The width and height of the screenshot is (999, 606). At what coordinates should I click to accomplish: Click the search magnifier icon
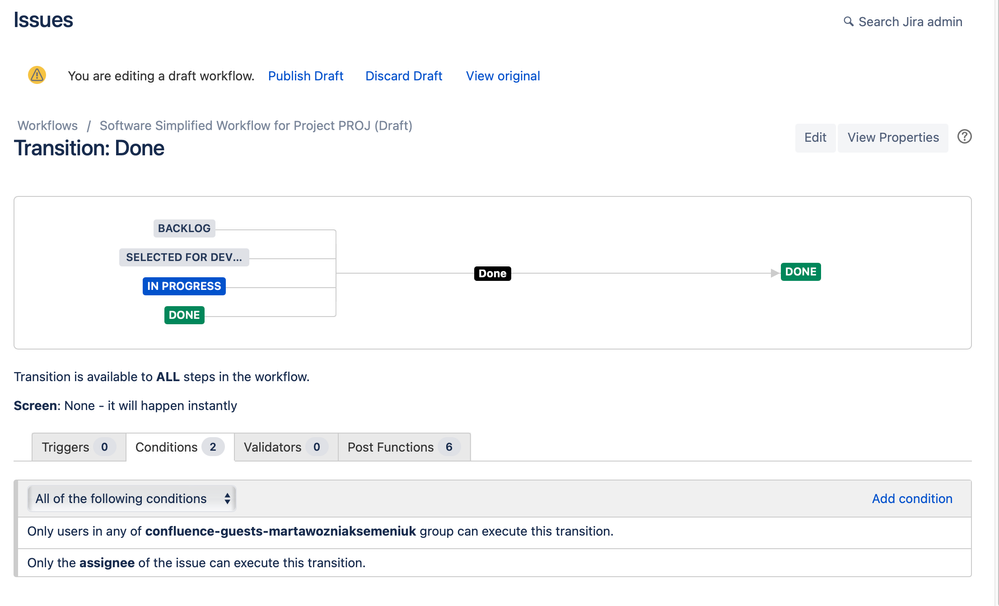848,22
